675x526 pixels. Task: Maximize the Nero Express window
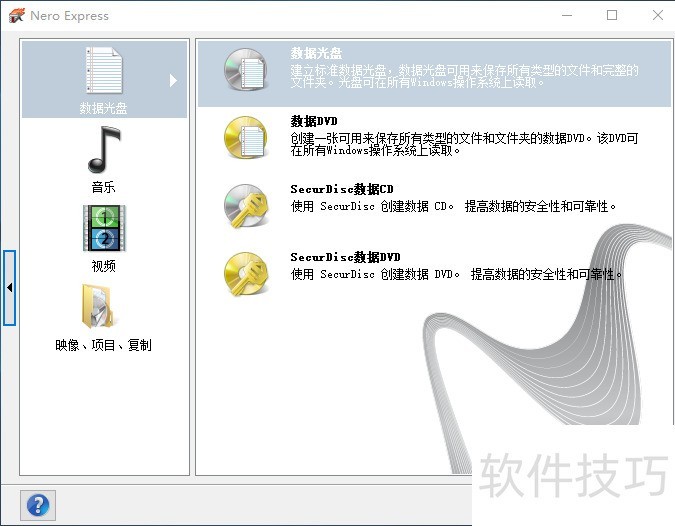point(612,15)
